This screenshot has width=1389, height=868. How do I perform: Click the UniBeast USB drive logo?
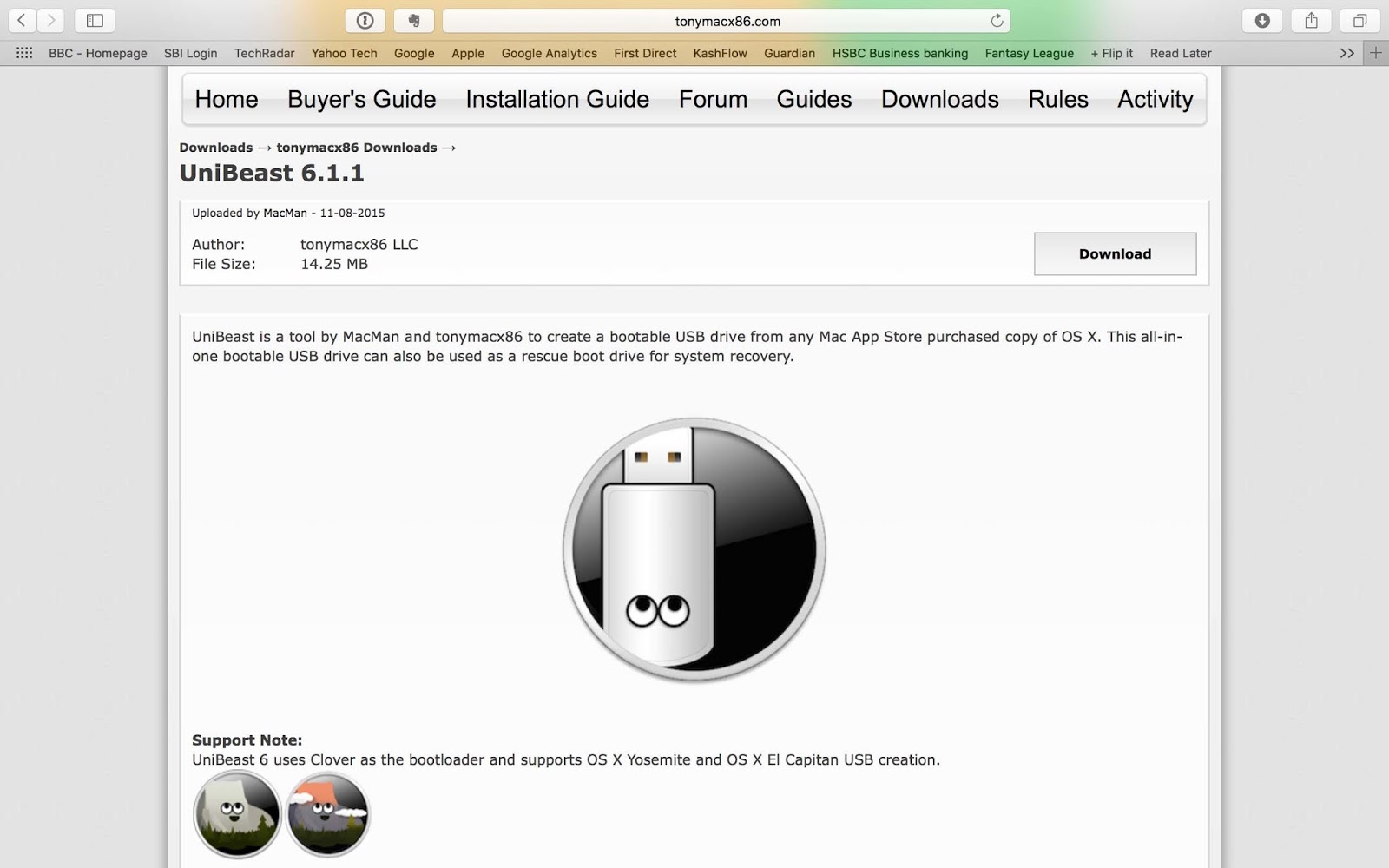[694, 550]
